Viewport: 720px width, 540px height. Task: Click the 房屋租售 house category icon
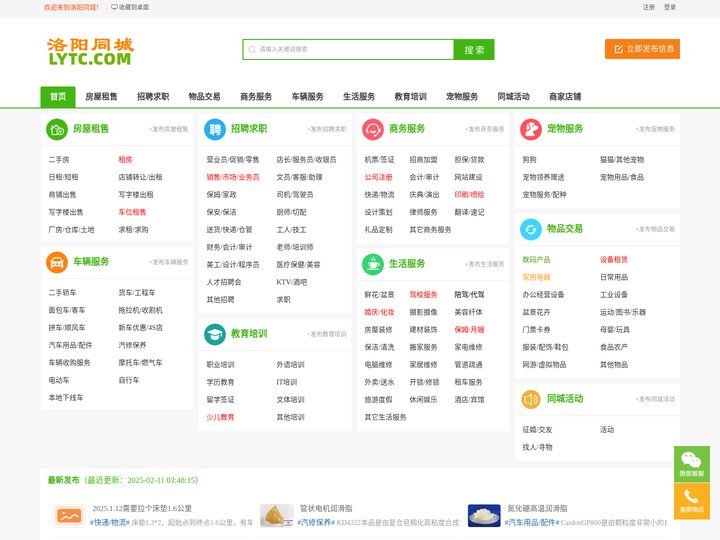click(57, 129)
